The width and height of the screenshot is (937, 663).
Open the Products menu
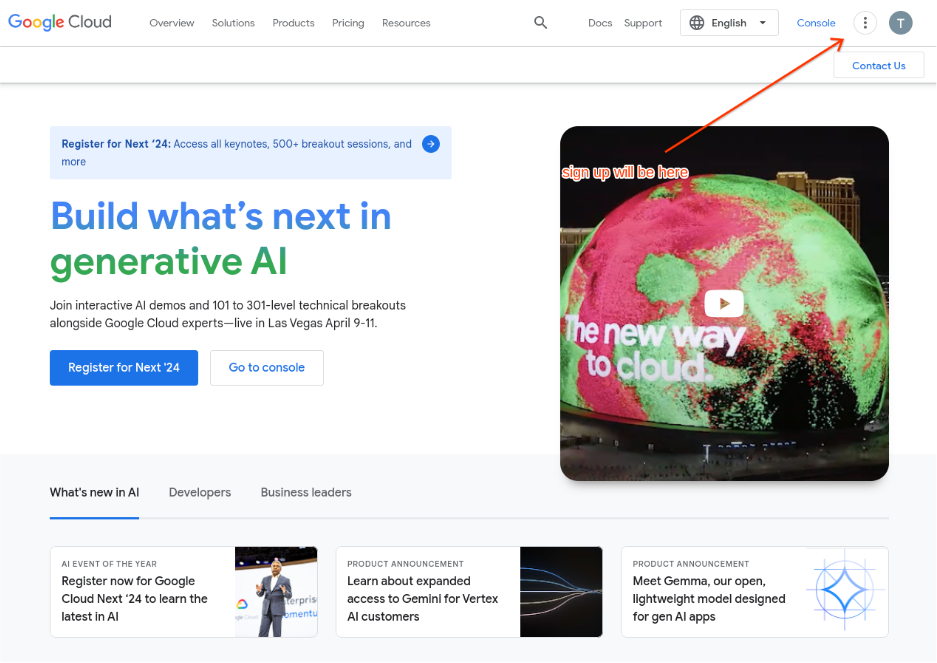coord(293,23)
